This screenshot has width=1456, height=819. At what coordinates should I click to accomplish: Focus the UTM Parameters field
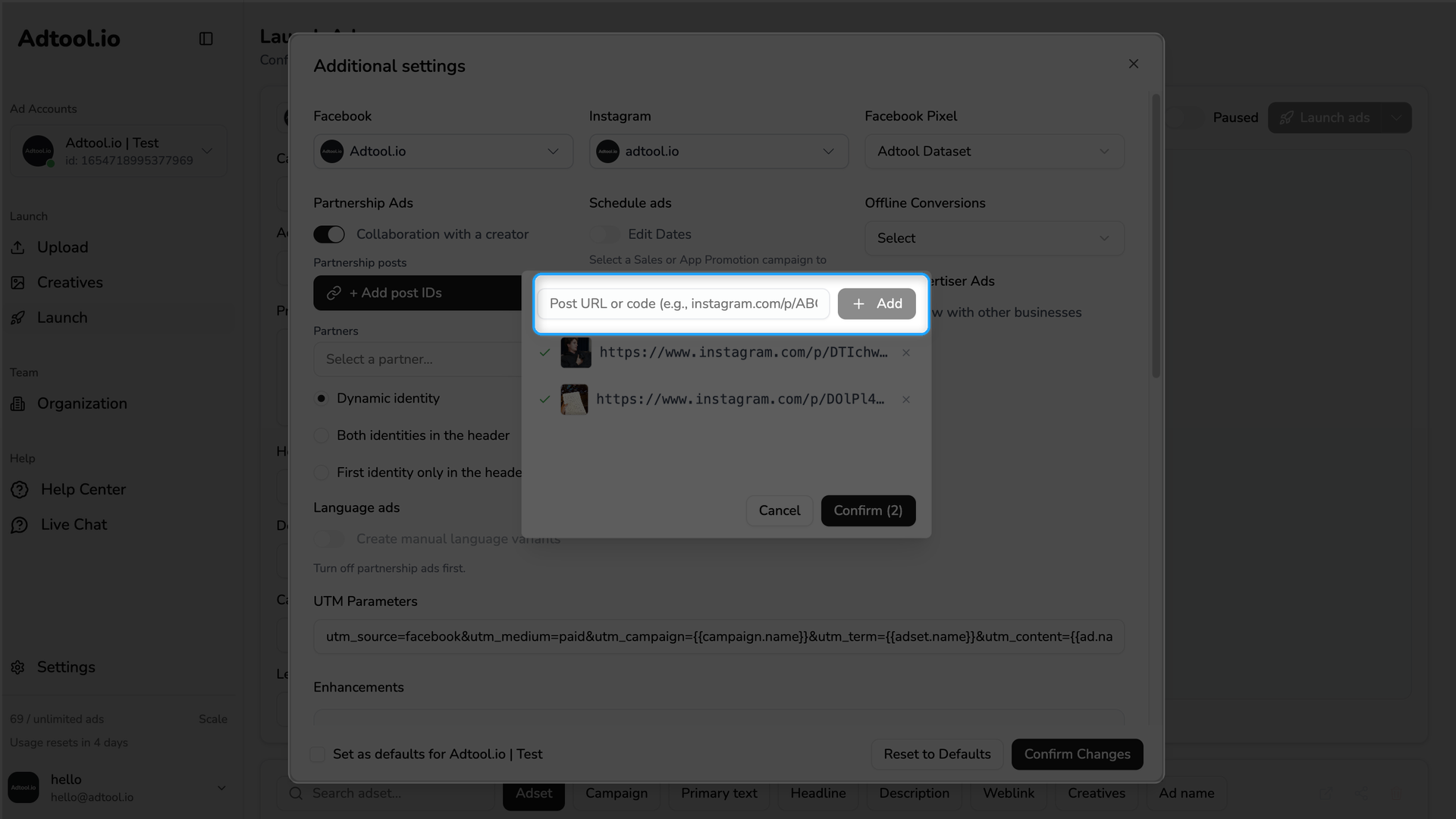(719, 636)
